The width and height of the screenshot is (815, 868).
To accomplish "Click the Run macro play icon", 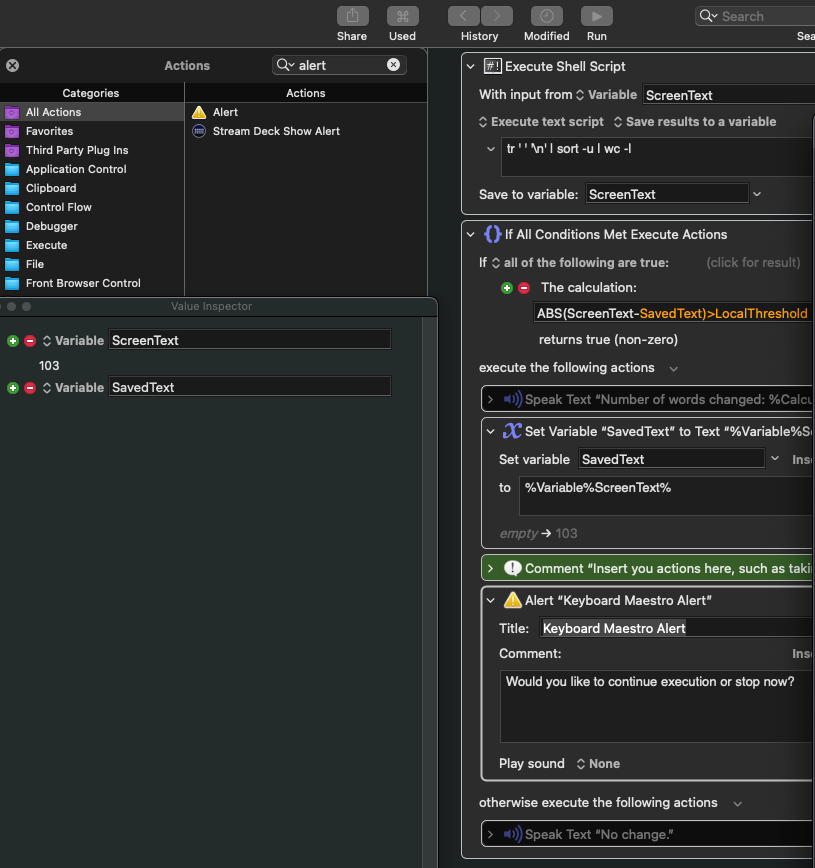I will [x=596, y=16].
